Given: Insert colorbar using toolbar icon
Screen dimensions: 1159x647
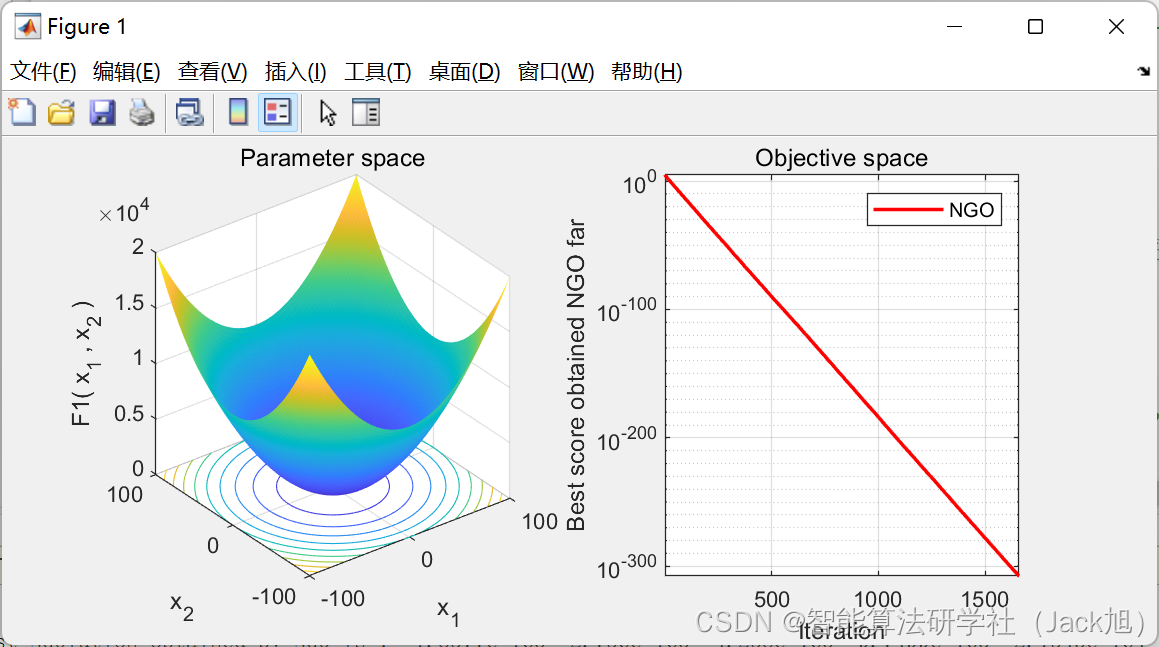Looking at the screenshot, I should coord(238,112).
